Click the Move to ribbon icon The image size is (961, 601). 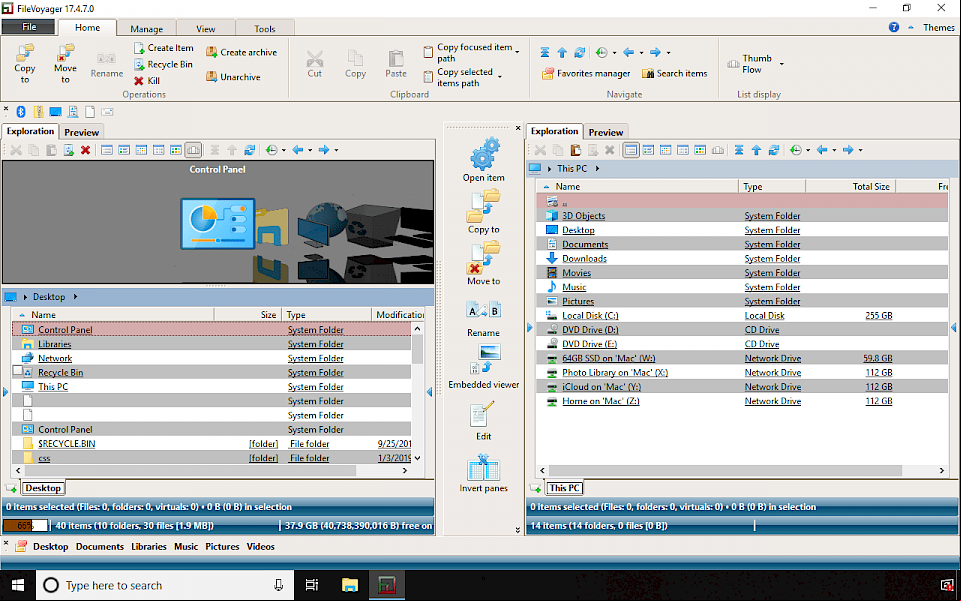(x=65, y=63)
